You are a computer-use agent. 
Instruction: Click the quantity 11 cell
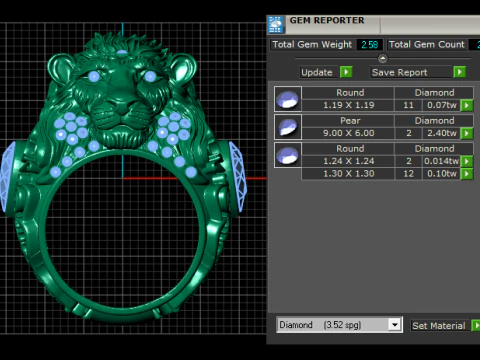[408, 105]
